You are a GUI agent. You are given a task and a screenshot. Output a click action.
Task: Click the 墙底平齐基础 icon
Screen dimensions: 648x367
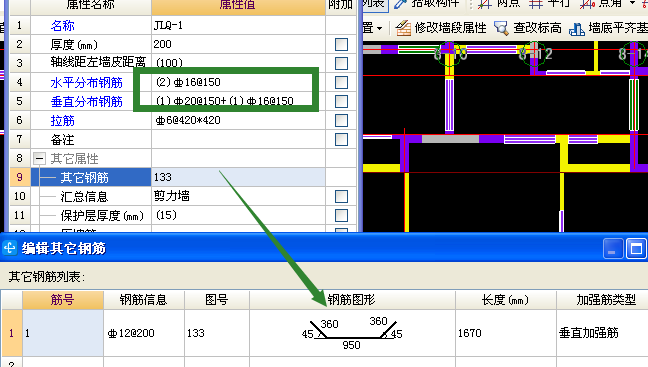click(x=577, y=29)
